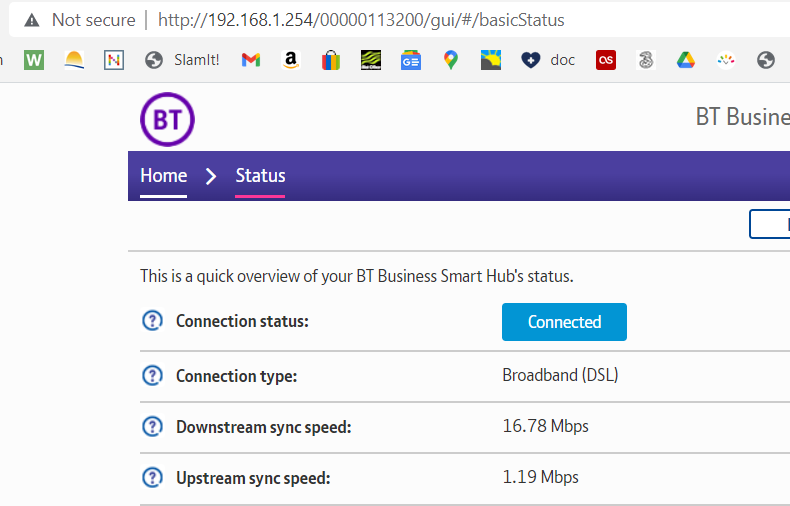Open help for Connection status
This screenshot has height=506, width=790.
click(x=152, y=321)
